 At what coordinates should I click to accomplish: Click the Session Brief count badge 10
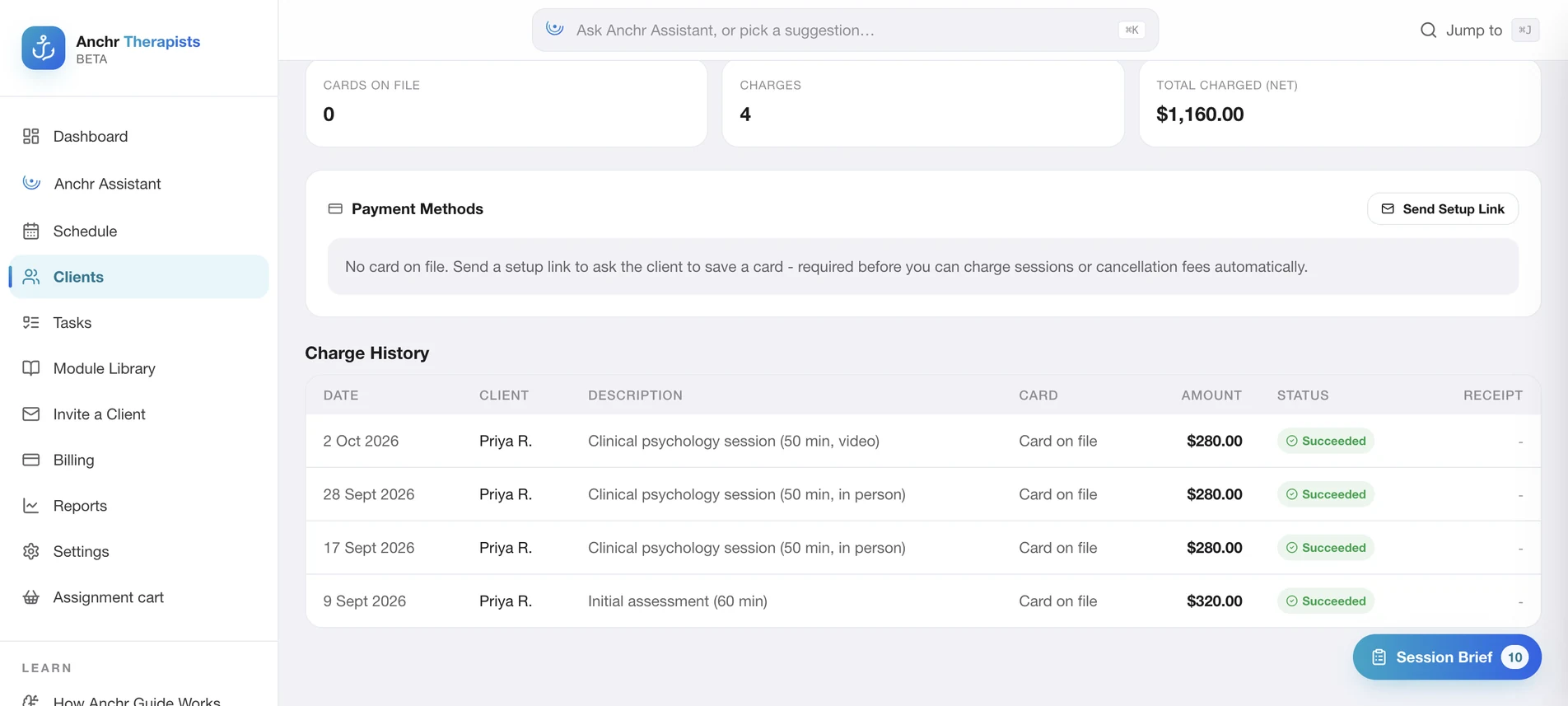tap(1514, 657)
